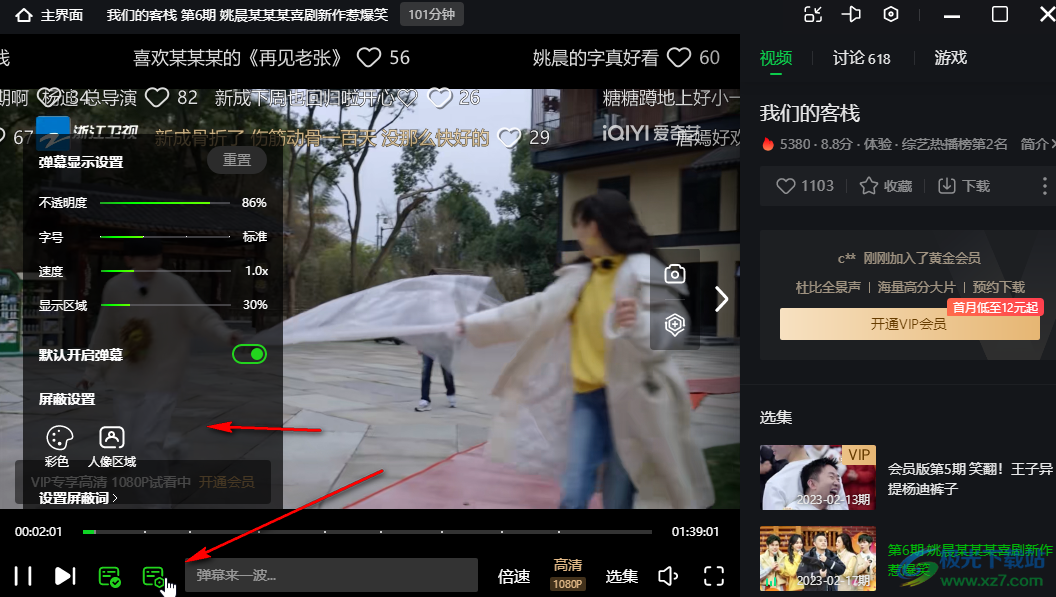Open the hexagon settings icon in title bar
Image resolution: width=1056 pixels, height=597 pixels.
891,14
